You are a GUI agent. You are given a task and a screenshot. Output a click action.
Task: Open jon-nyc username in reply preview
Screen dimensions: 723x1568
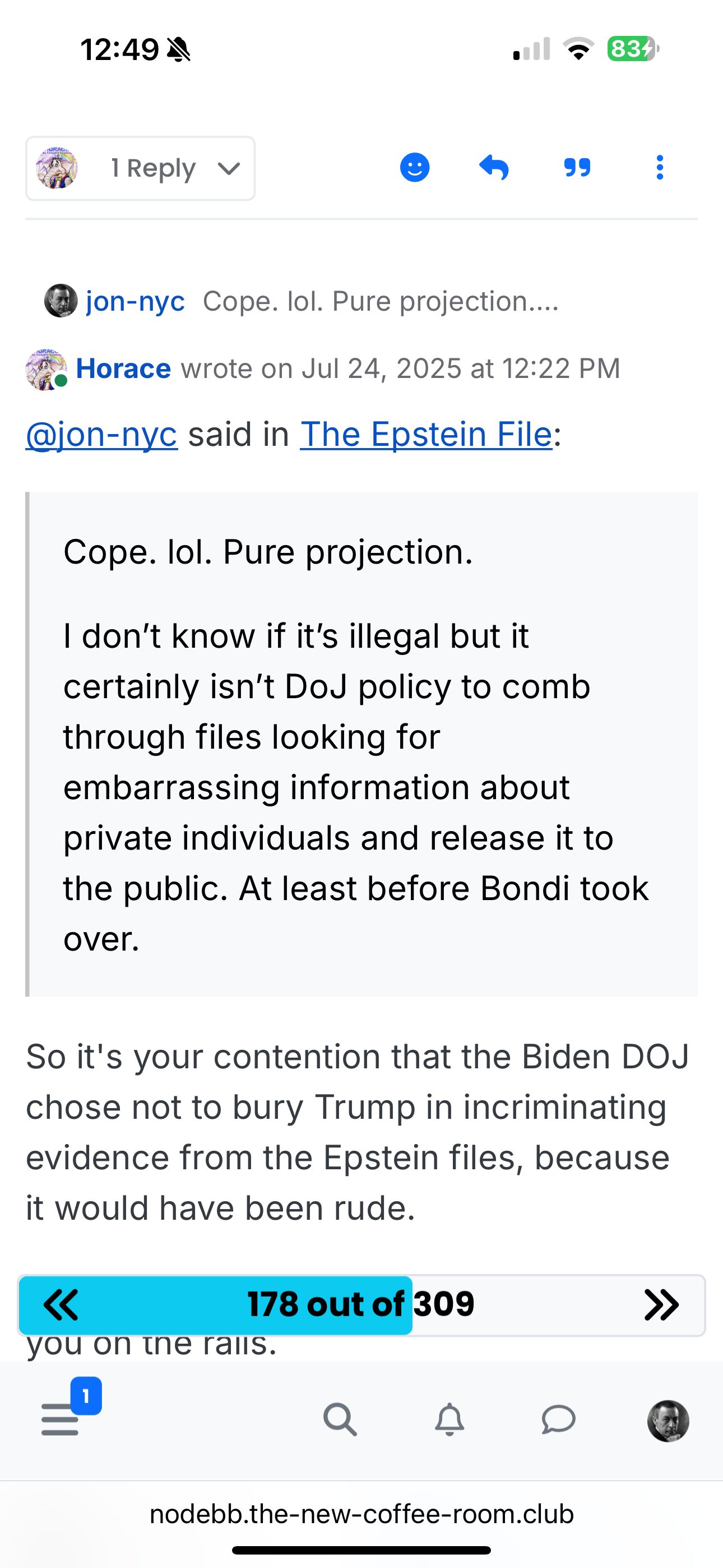click(x=135, y=301)
